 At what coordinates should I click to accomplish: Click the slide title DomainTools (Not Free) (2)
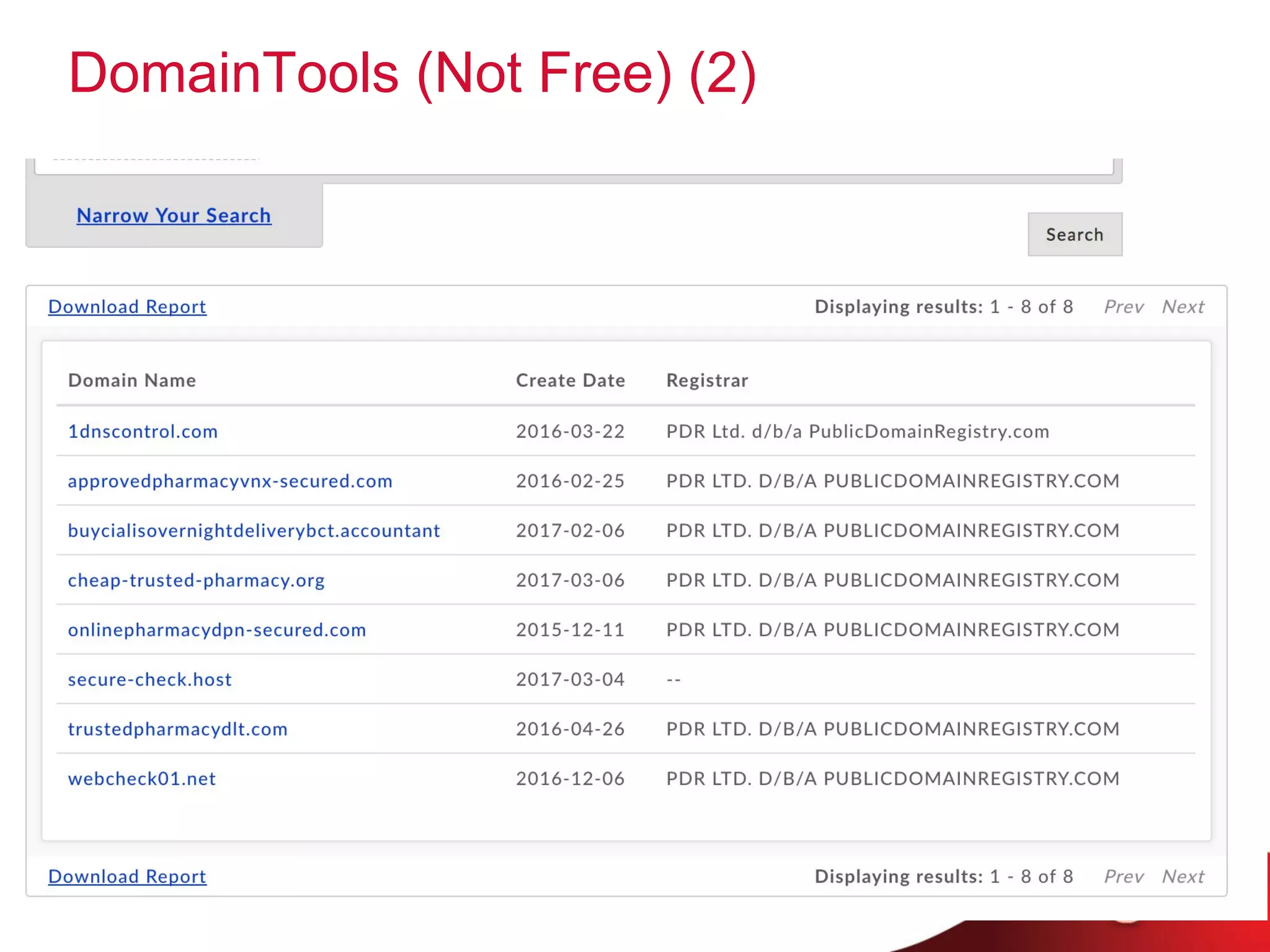(412, 73)
